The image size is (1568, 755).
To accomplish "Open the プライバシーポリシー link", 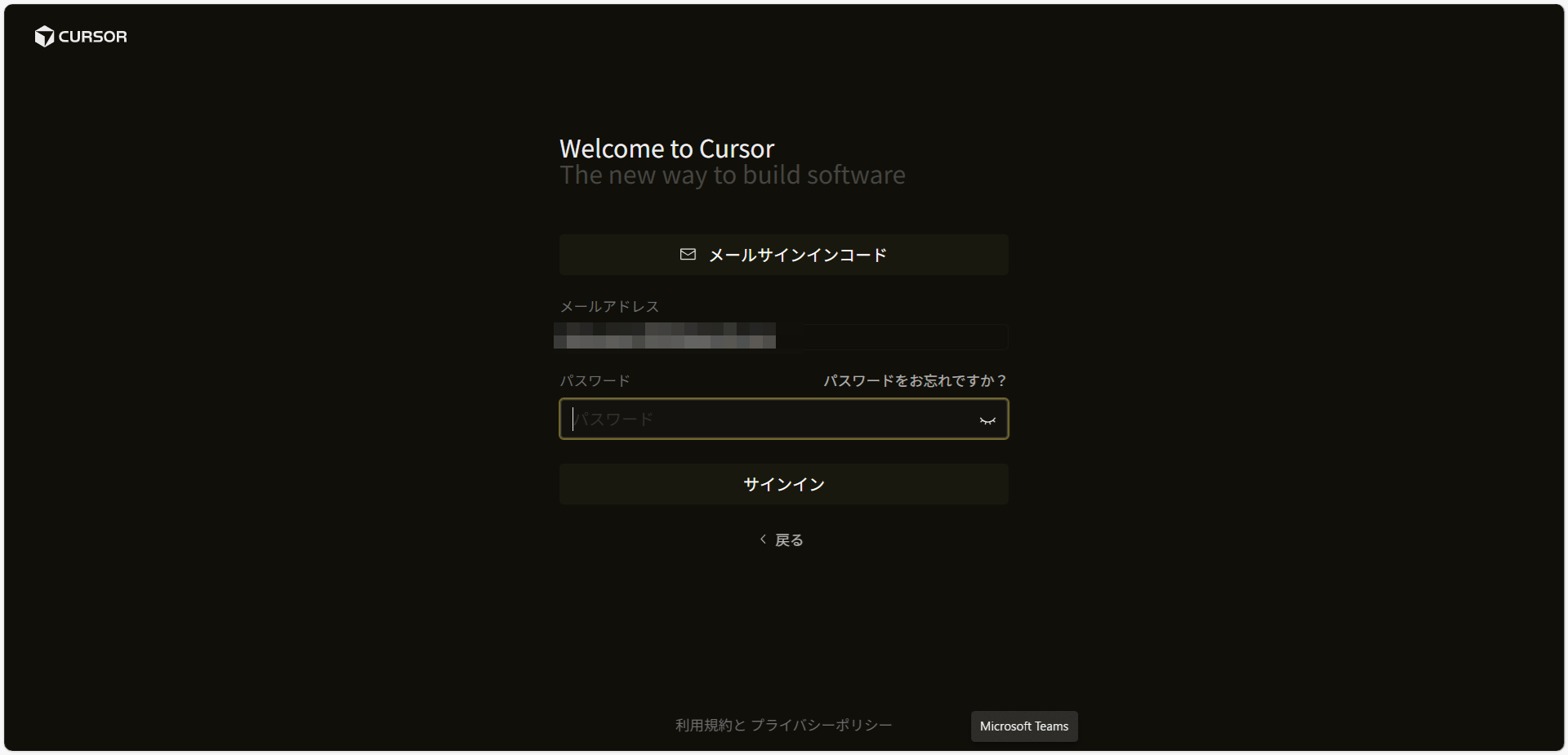I will [x=822, y=725].
